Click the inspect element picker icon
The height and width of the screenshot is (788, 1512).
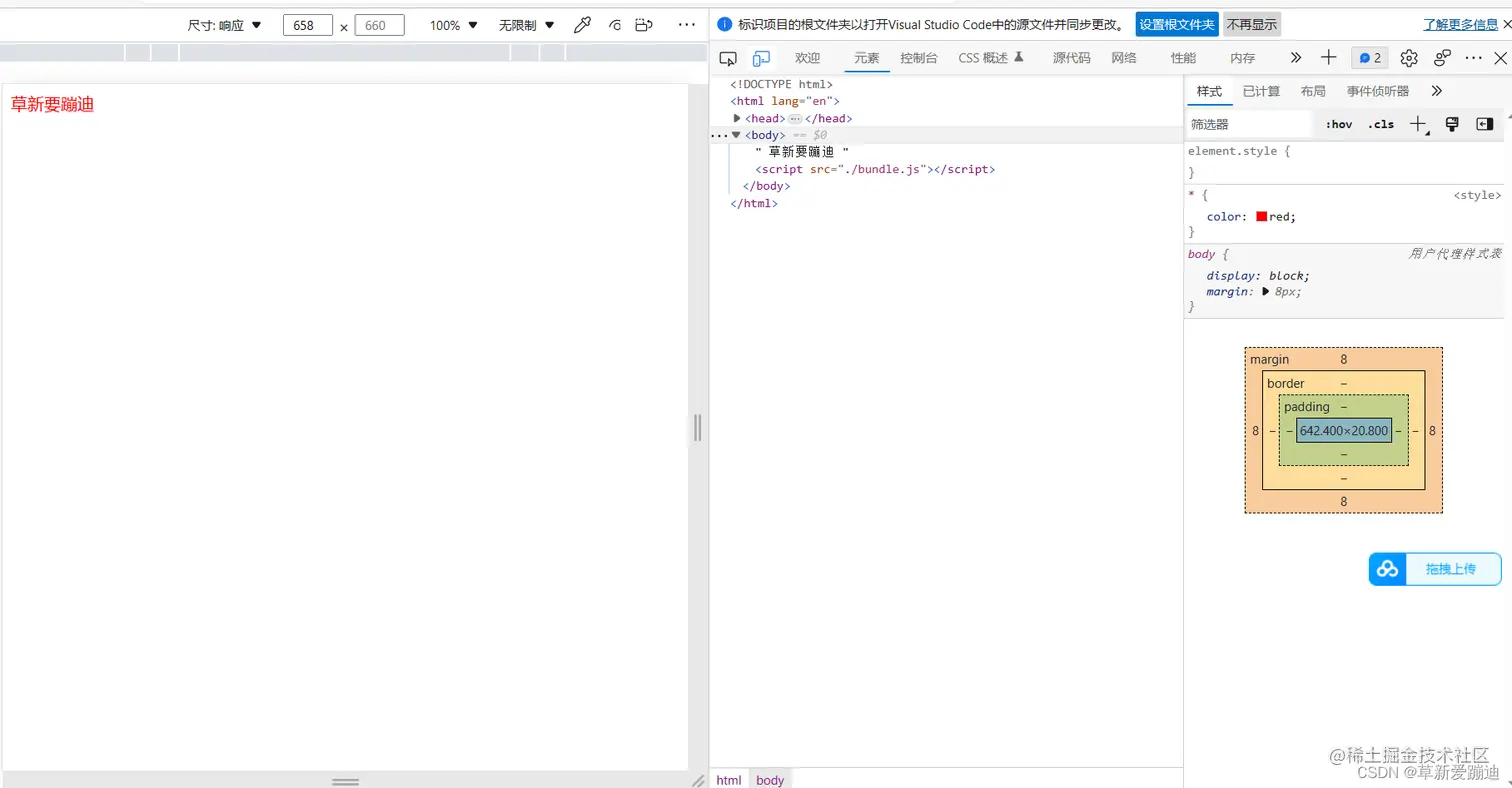728,58
